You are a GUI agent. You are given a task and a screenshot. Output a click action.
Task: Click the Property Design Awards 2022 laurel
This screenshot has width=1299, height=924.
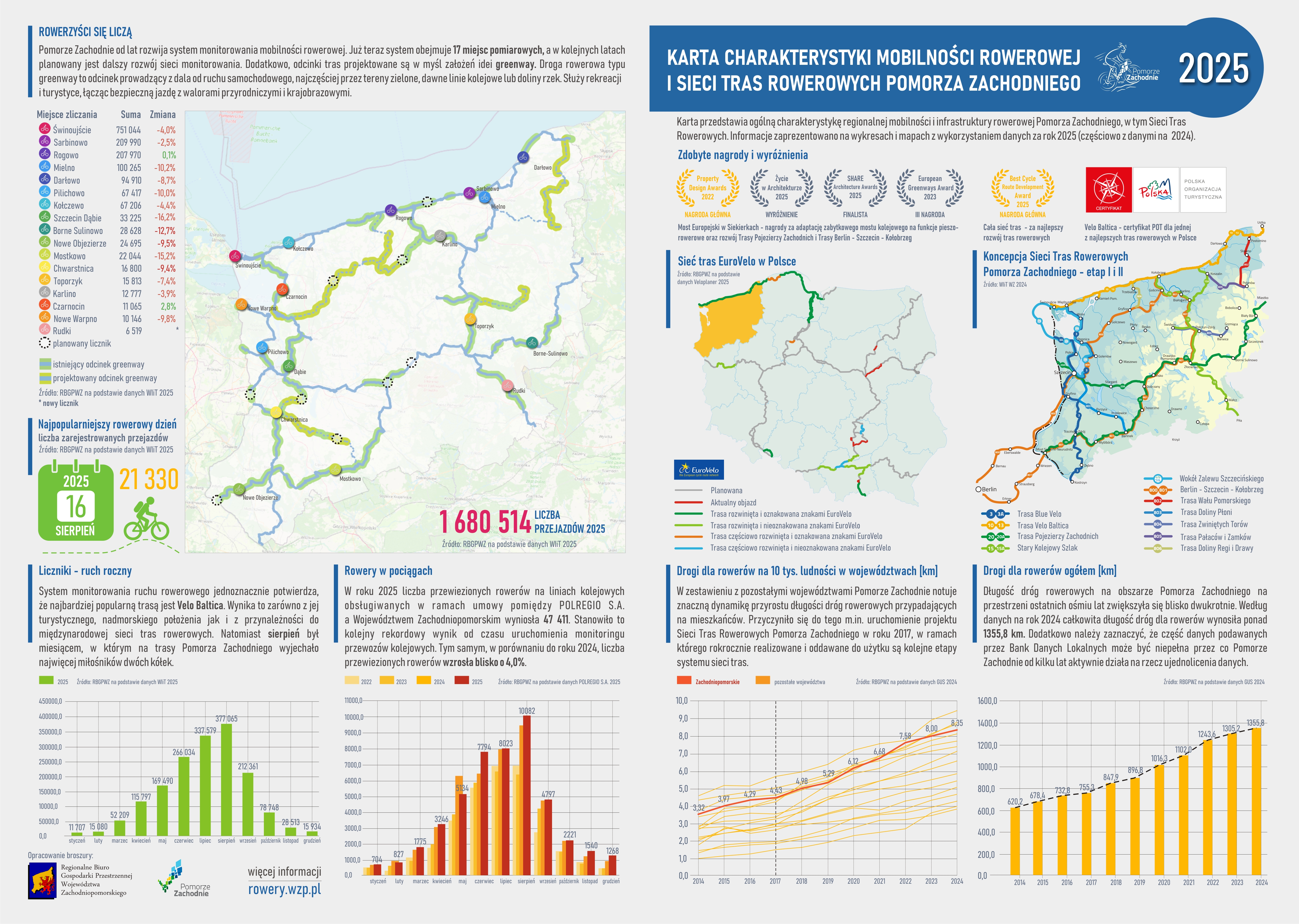tap(707, 188)
